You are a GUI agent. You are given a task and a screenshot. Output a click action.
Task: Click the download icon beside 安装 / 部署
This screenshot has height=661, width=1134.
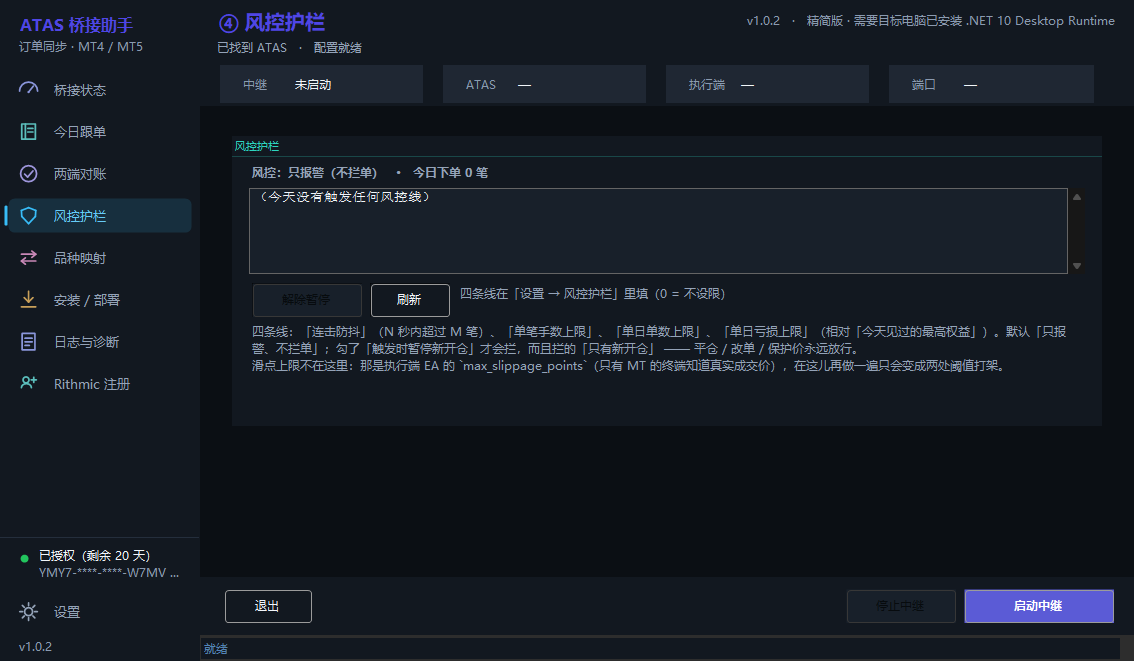pos(28,299)
